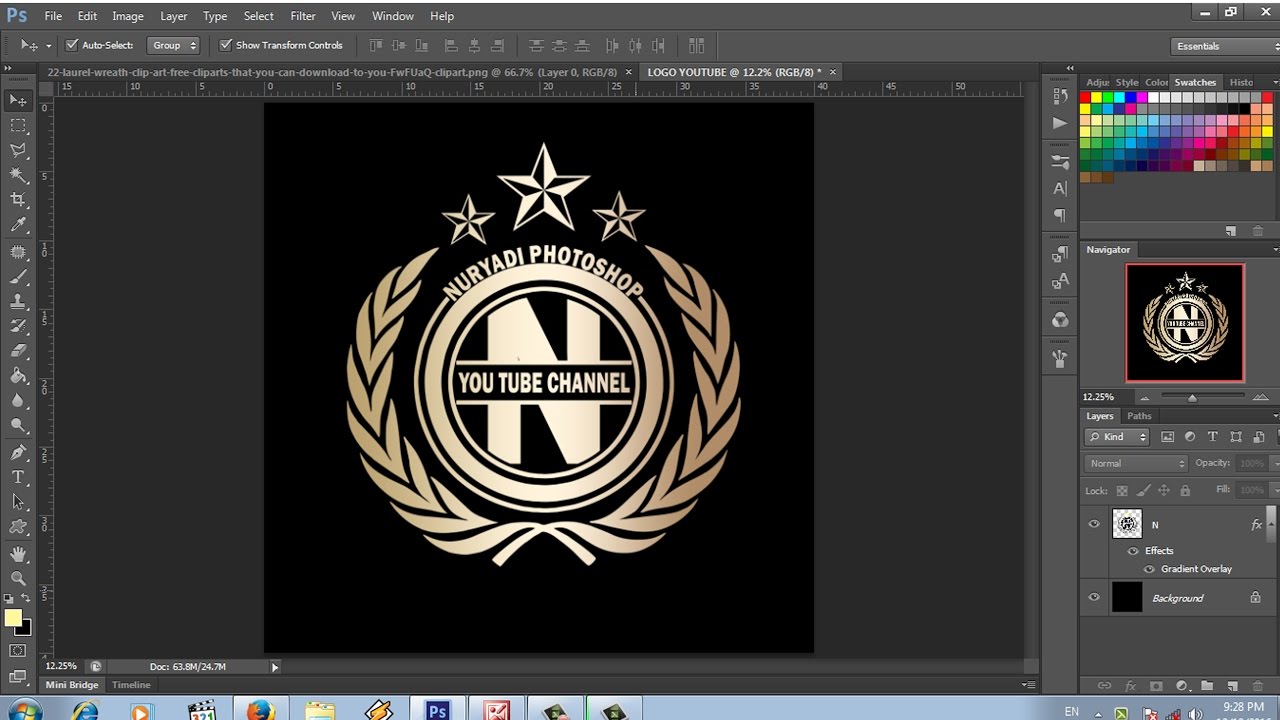Select the Horizontal Type tool
1280x720 pixels.
tap(18, 477)
